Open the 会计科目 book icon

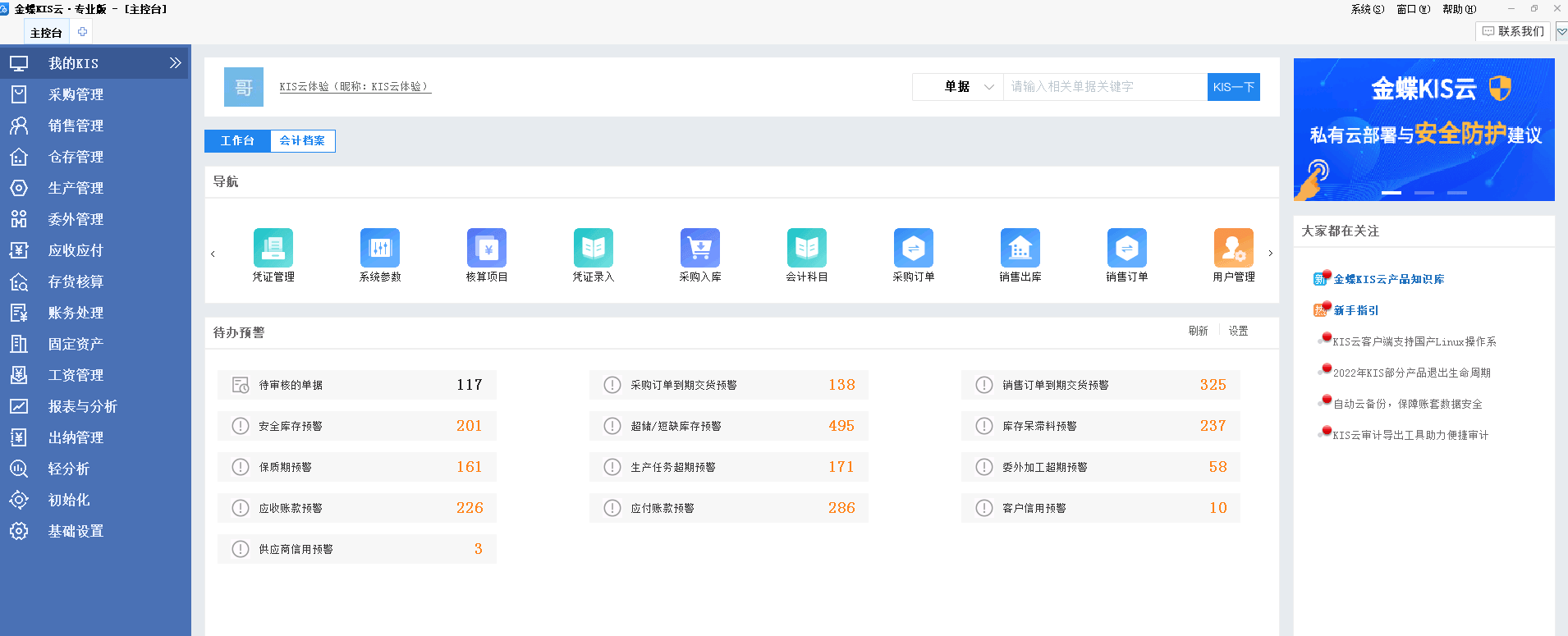coord(807,248)
